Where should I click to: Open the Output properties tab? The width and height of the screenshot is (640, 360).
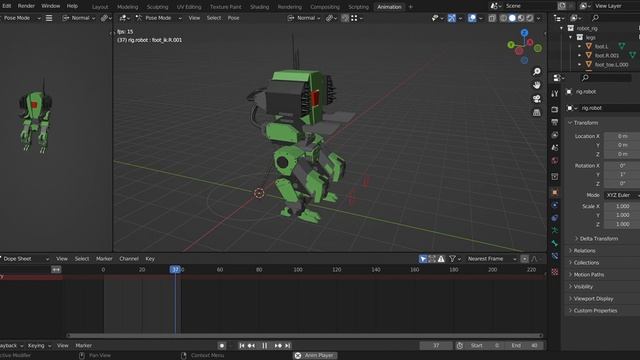555,122
